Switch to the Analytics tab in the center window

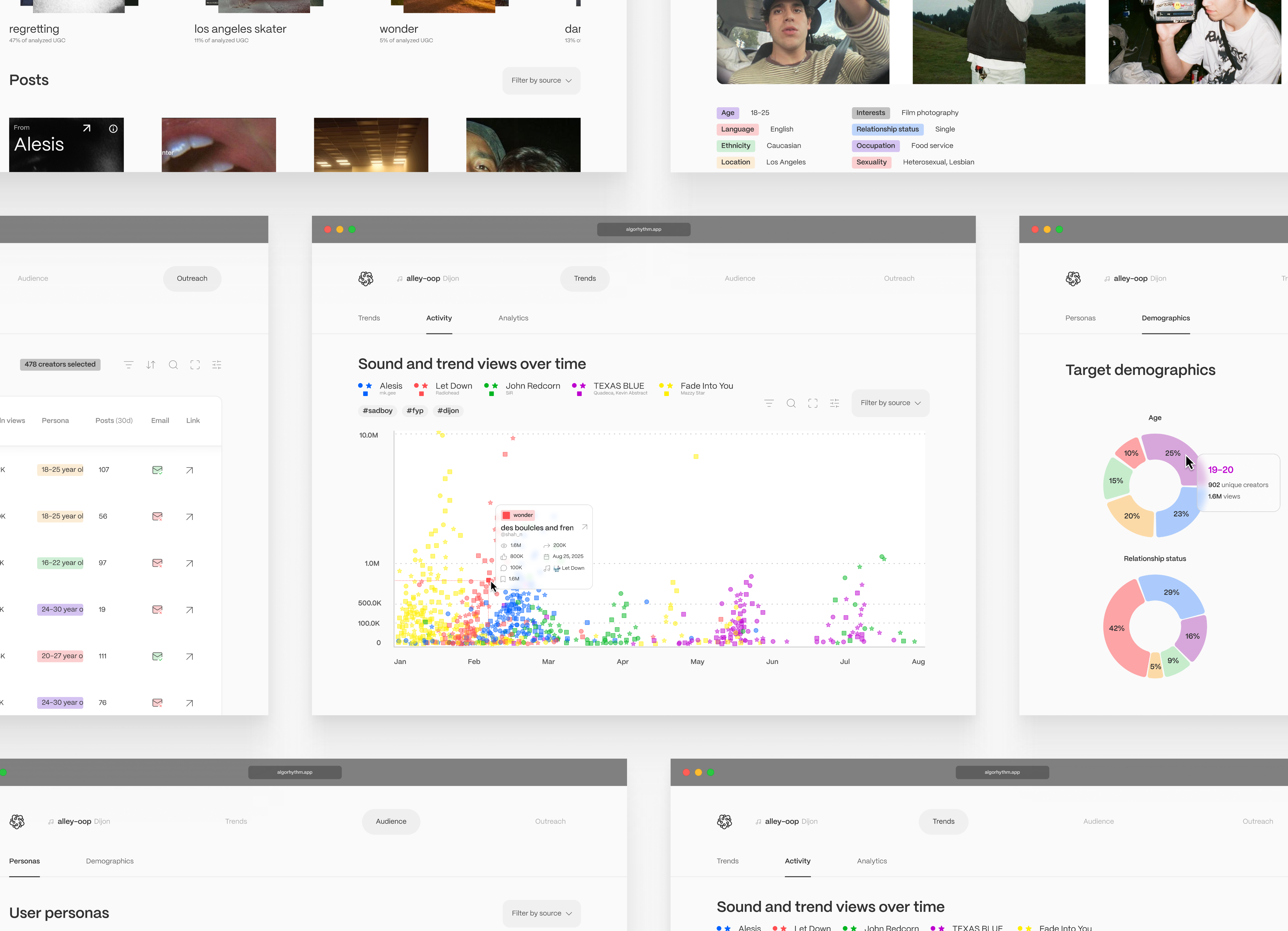[513, 318]
